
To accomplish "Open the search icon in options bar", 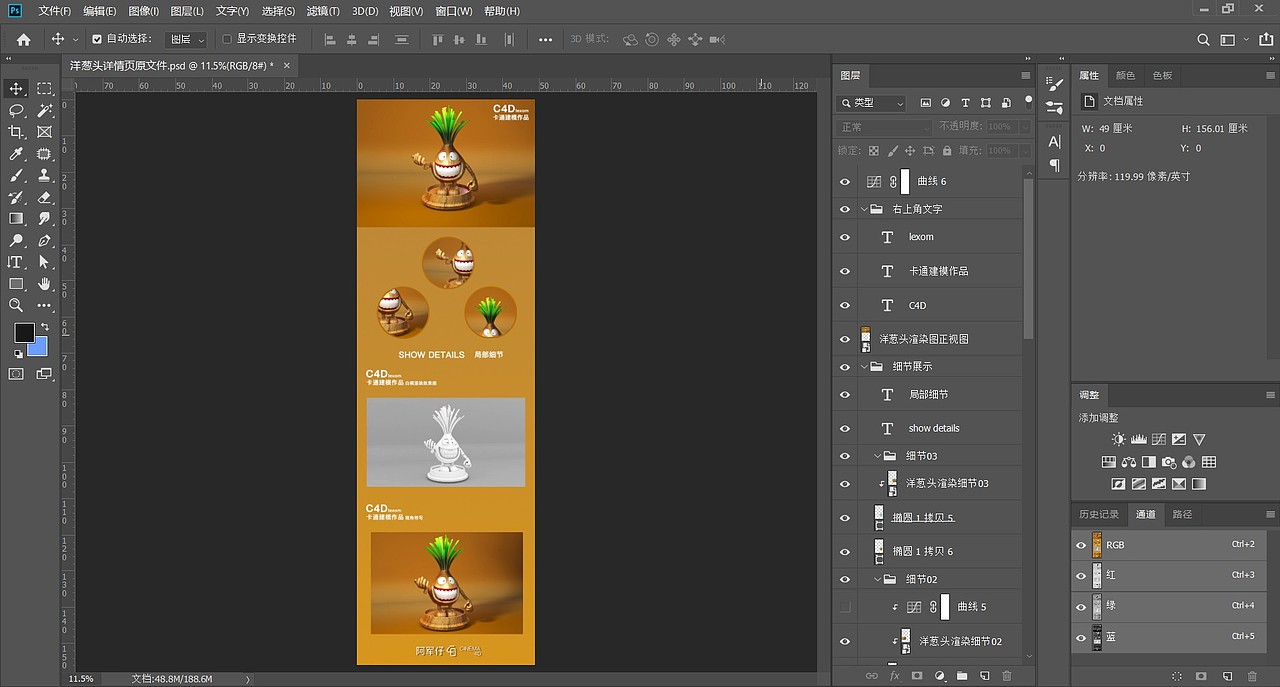I will (x=1204, y=40).
